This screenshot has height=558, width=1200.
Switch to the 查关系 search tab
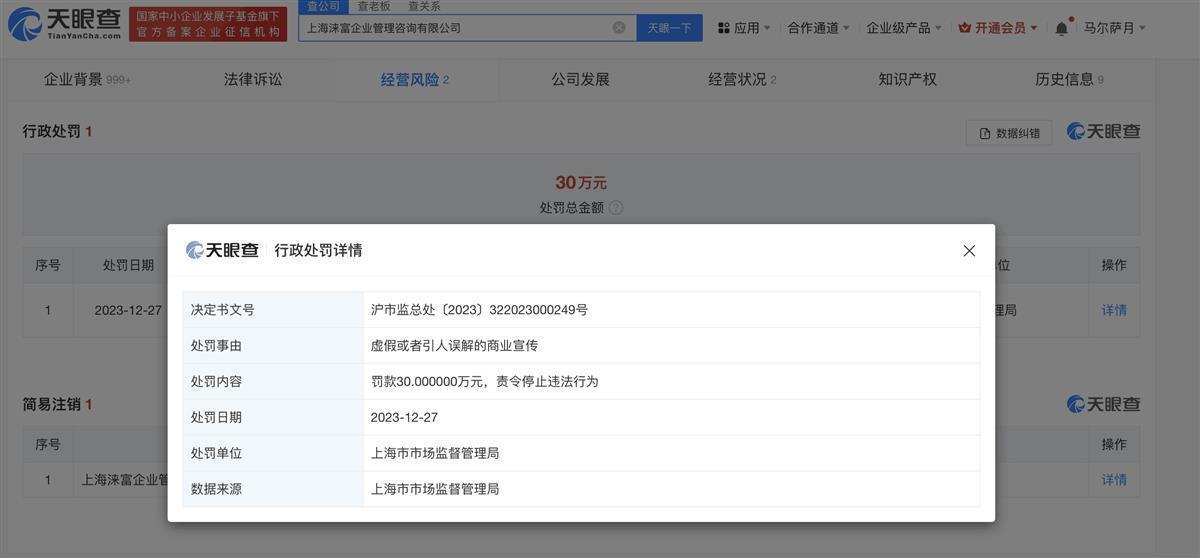tap(424, 6)
